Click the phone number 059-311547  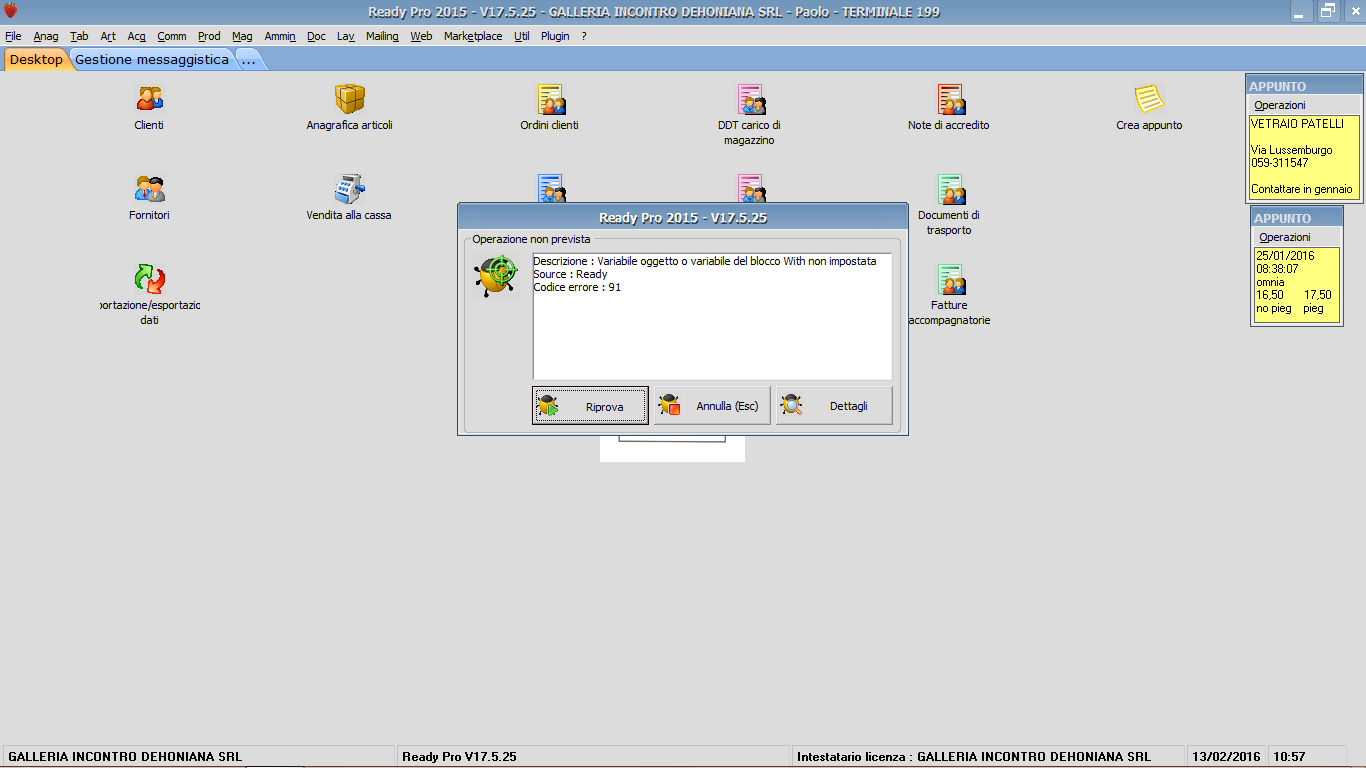[x=1280, y=163]
